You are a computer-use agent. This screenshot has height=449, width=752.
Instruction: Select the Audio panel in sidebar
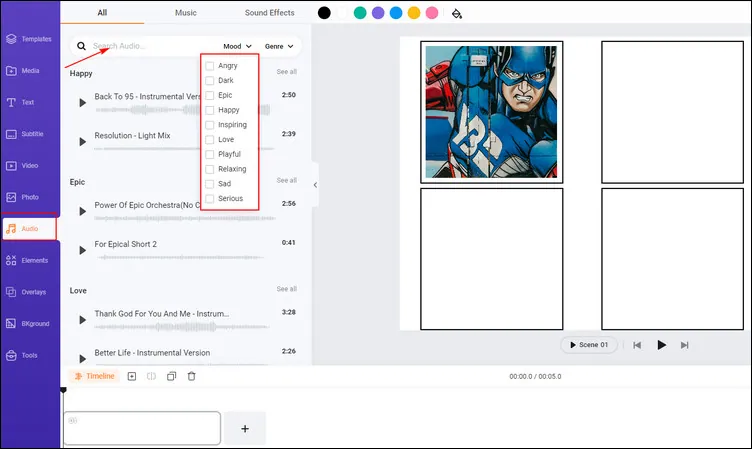tap(29, 229)
